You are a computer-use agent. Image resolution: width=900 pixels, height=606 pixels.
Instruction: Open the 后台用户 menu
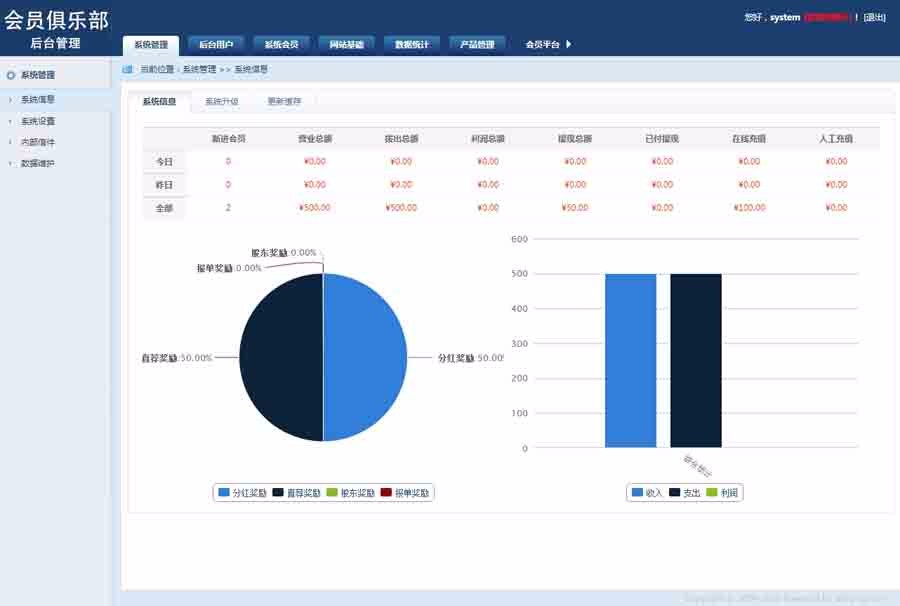(215, 43)
